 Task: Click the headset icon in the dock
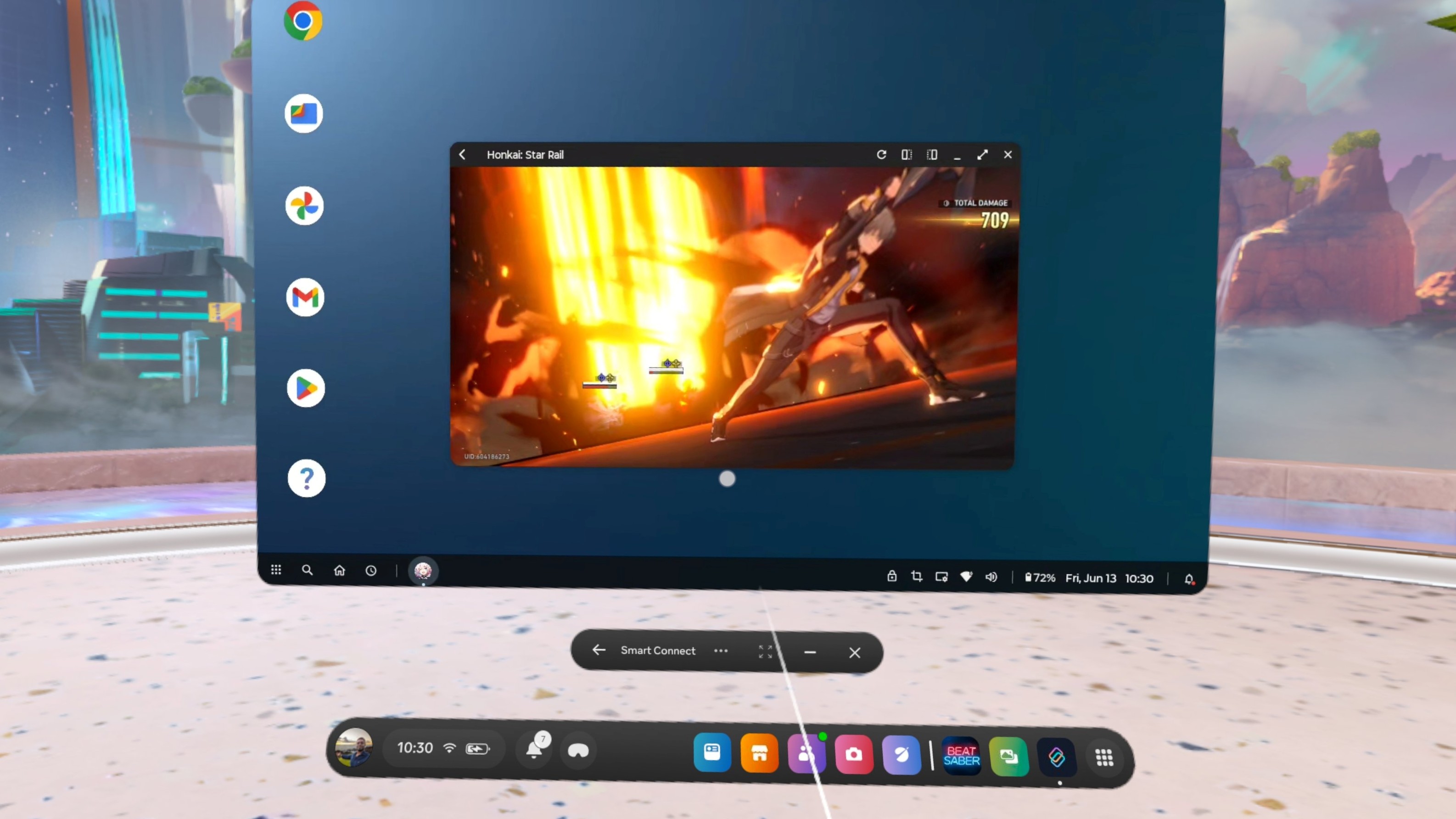coord(577,751)
